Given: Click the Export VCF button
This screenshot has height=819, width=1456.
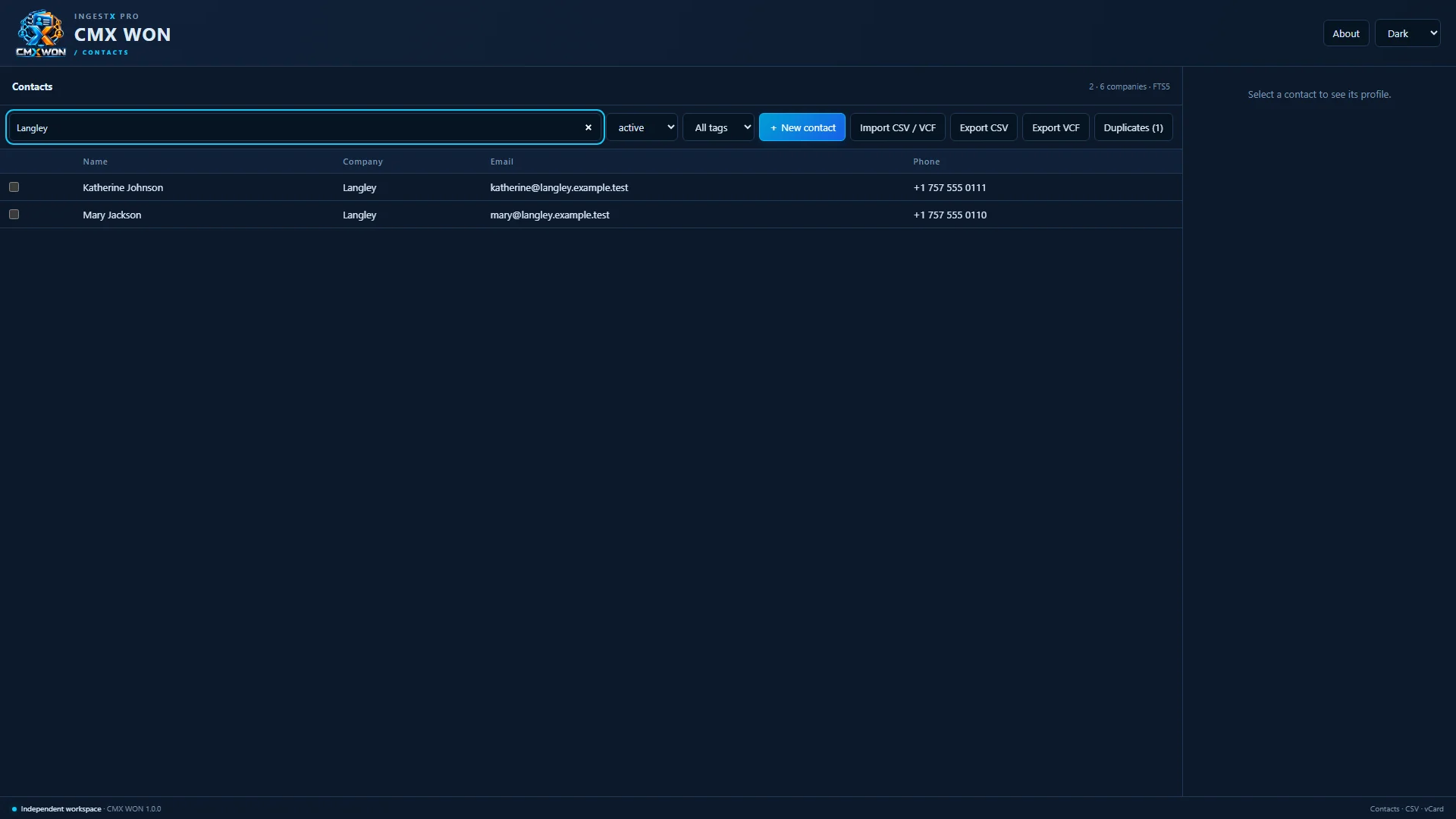Looking at the screenshot, I should tap(1056, 127).
